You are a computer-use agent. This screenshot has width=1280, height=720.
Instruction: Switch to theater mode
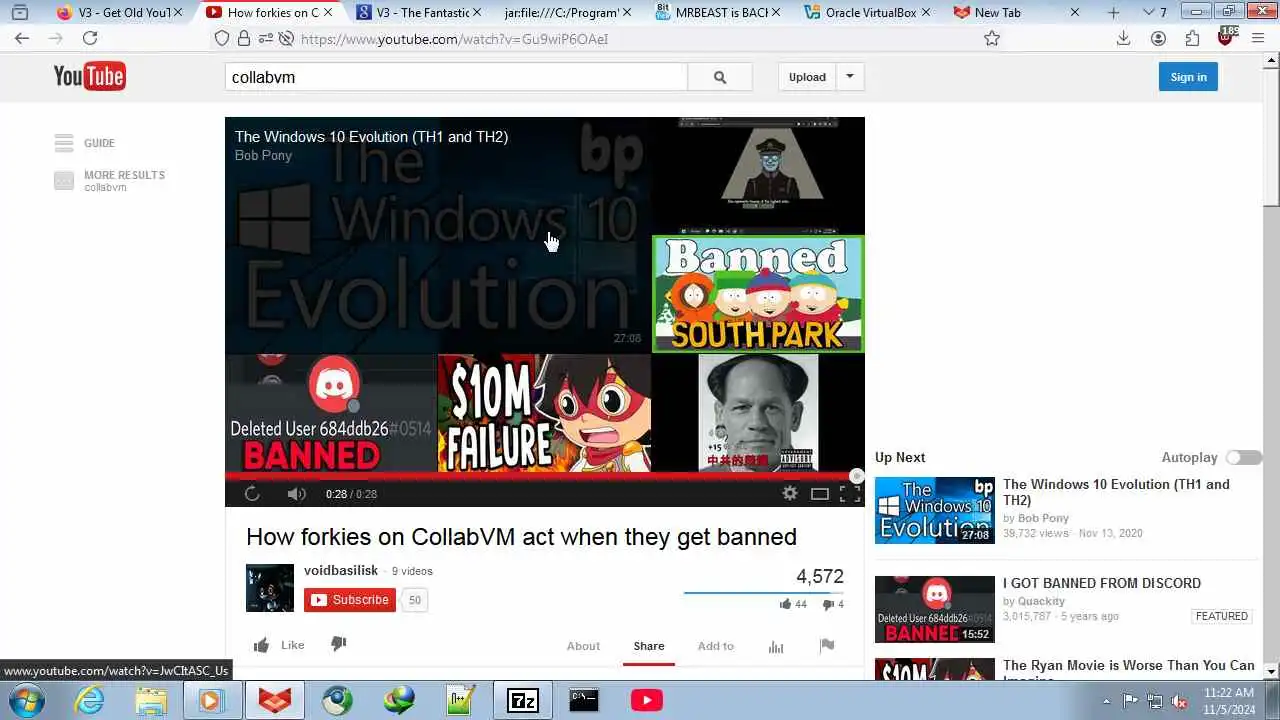pyautogui.click(x=820, y=493)
